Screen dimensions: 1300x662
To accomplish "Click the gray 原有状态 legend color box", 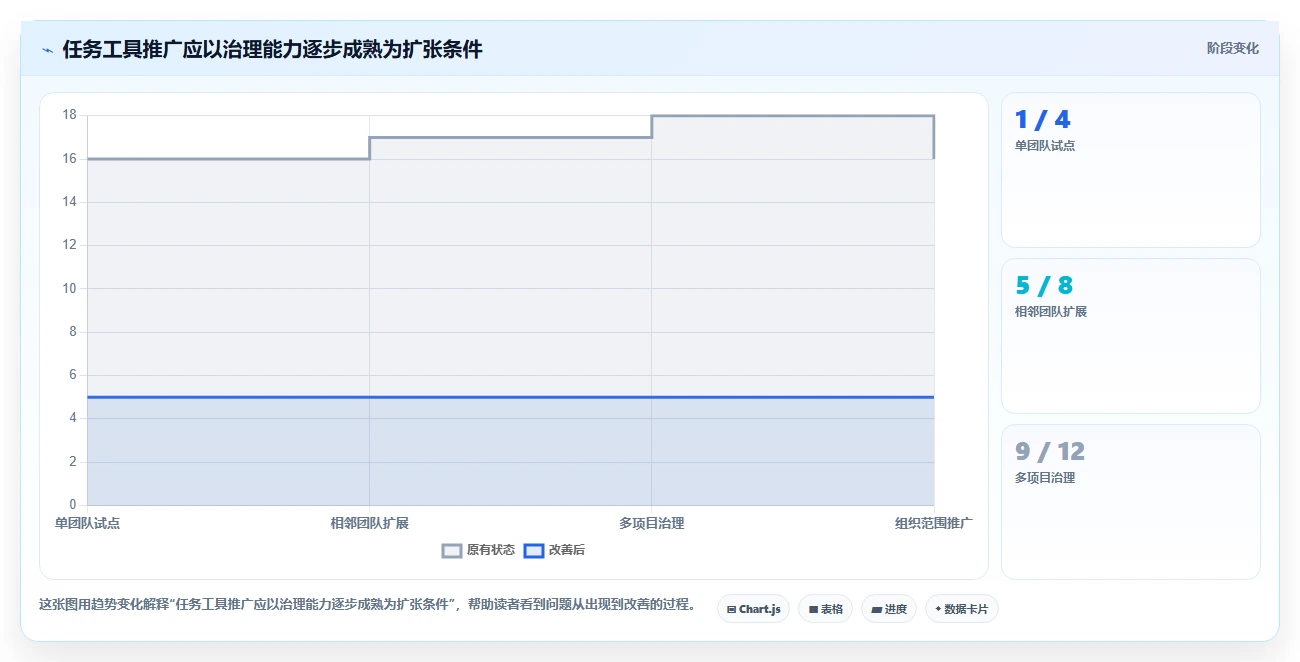I will (x=452, y=550).
